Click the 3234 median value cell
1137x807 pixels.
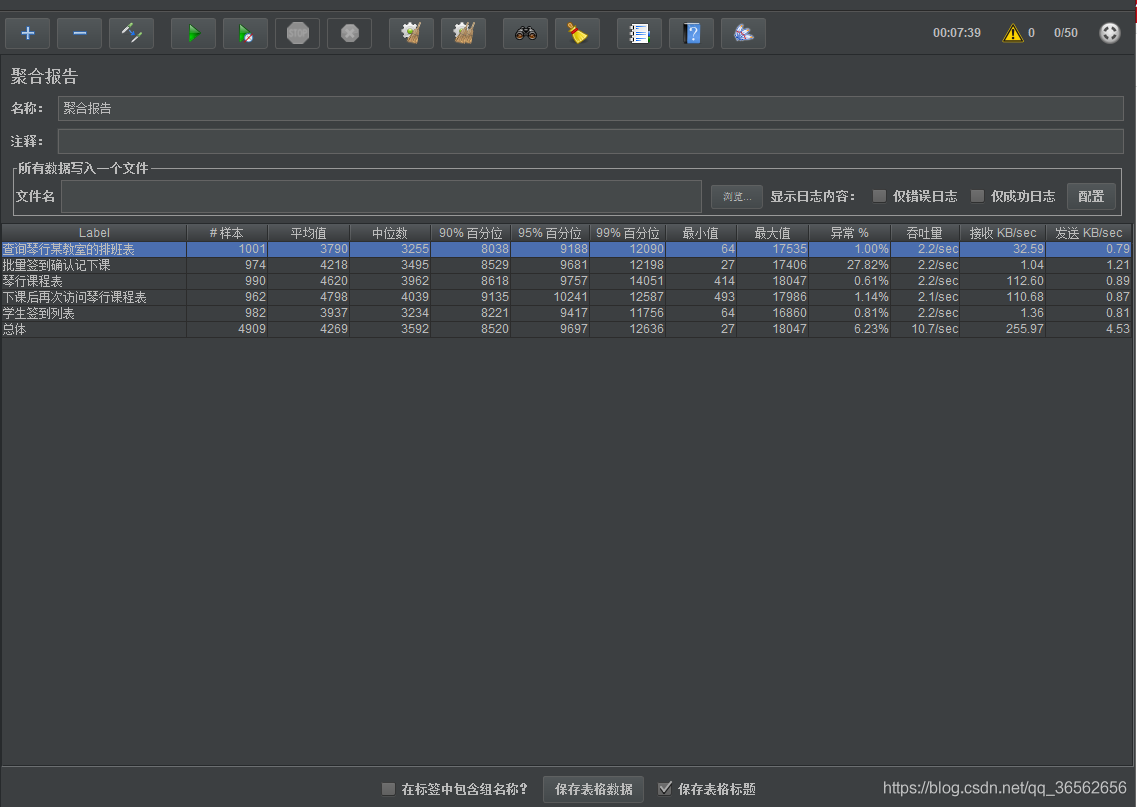[390, 313]
